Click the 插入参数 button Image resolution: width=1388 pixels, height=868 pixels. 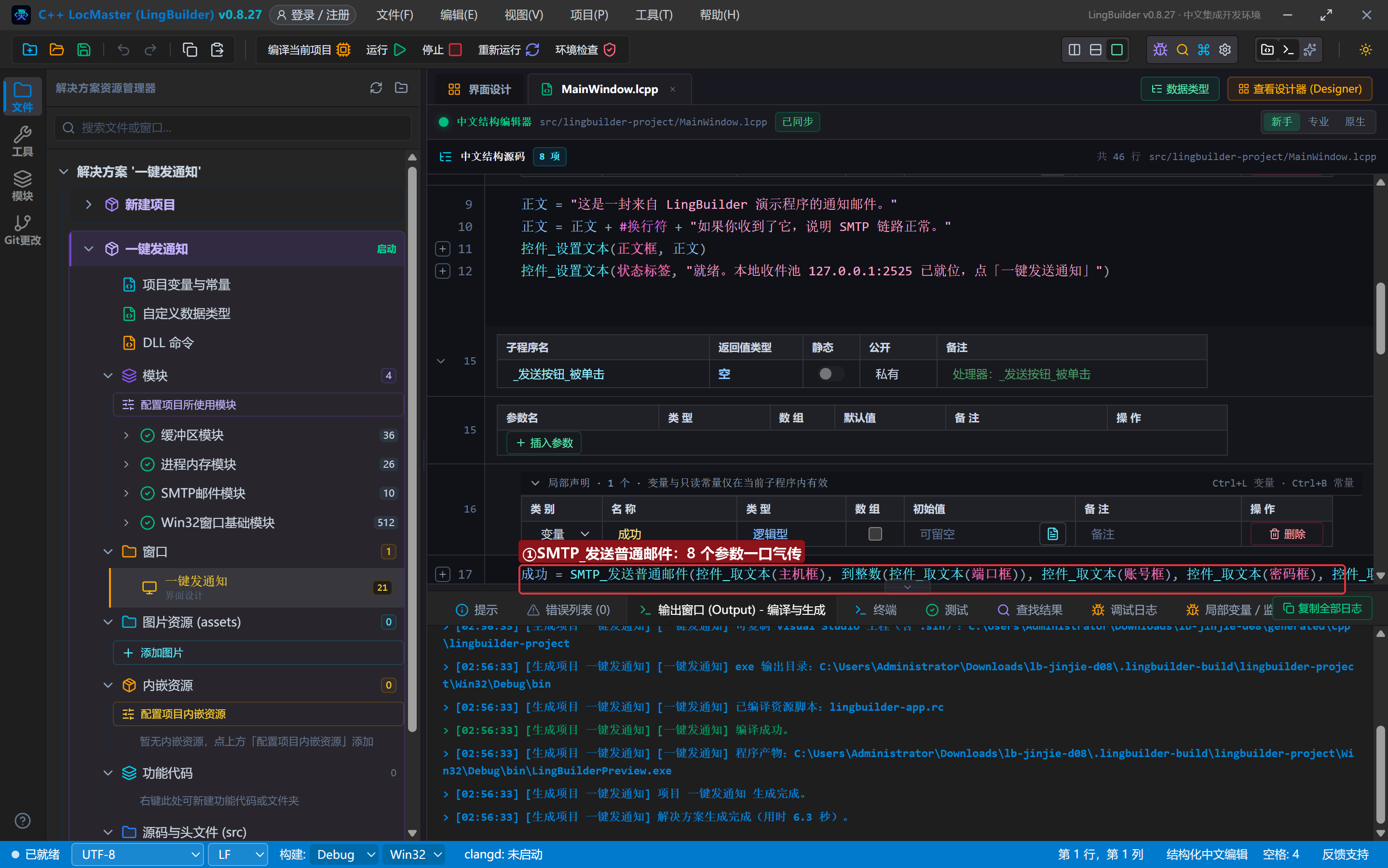544,443
